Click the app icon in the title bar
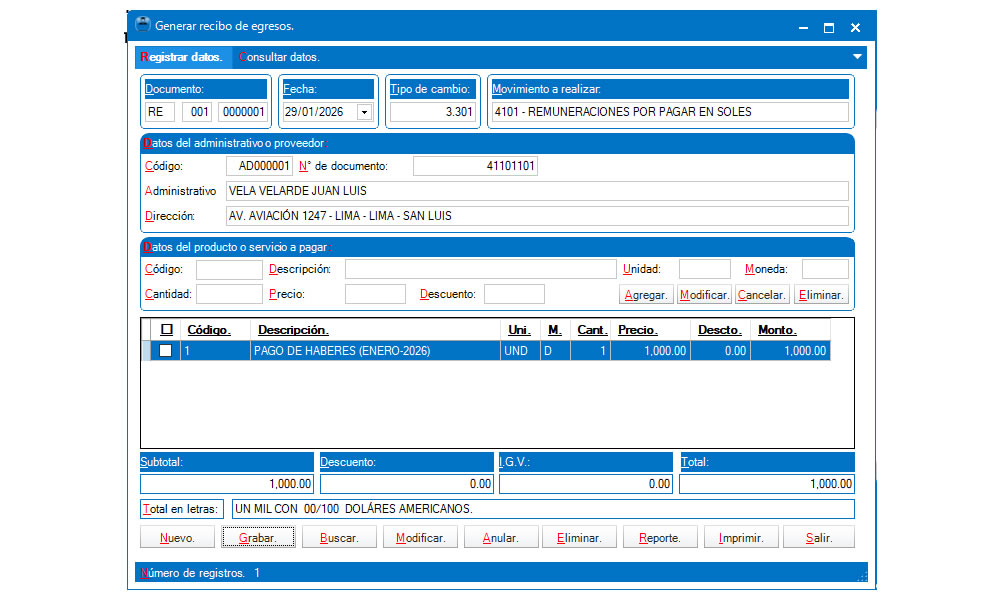The image size is (1000, 600). [143, 25]
